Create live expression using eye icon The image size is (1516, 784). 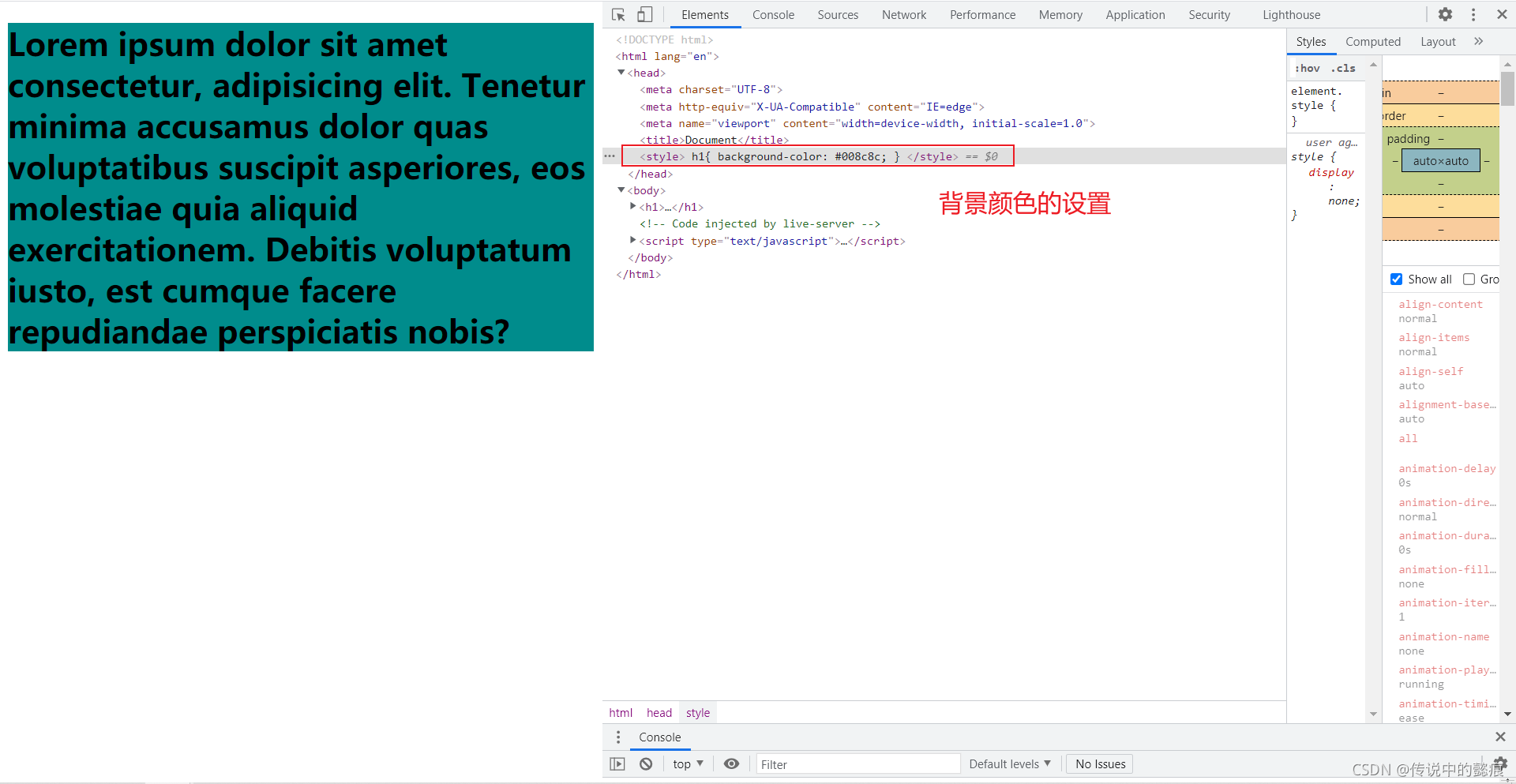732,764
